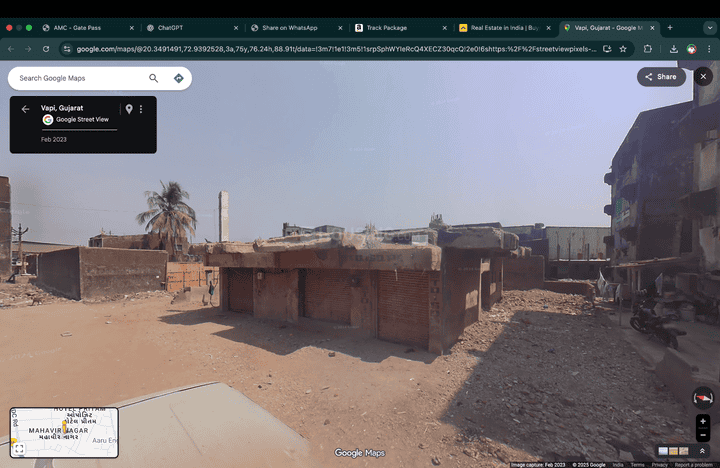Bookmark this page with the star icon
The image size is (720, 468).
point(623,49)
